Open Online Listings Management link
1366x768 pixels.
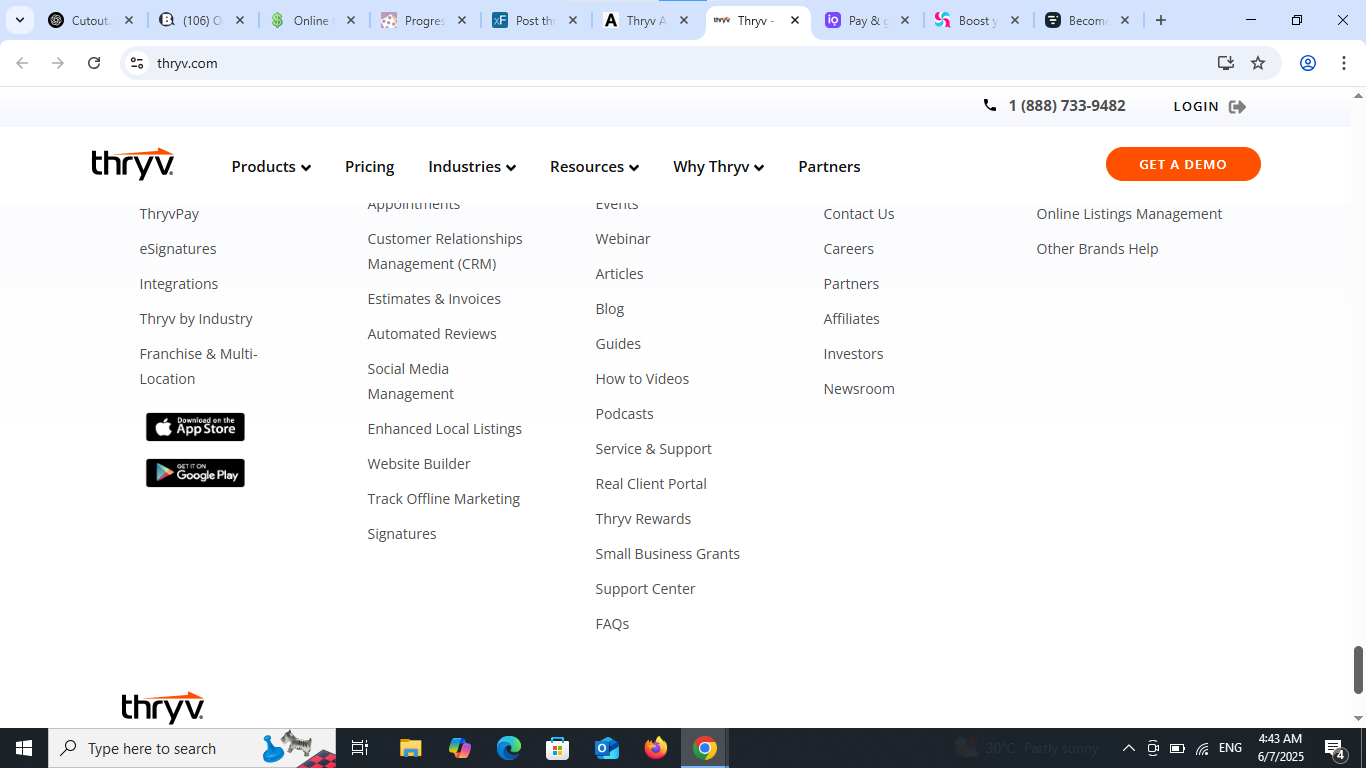[x=1129, y=214]
